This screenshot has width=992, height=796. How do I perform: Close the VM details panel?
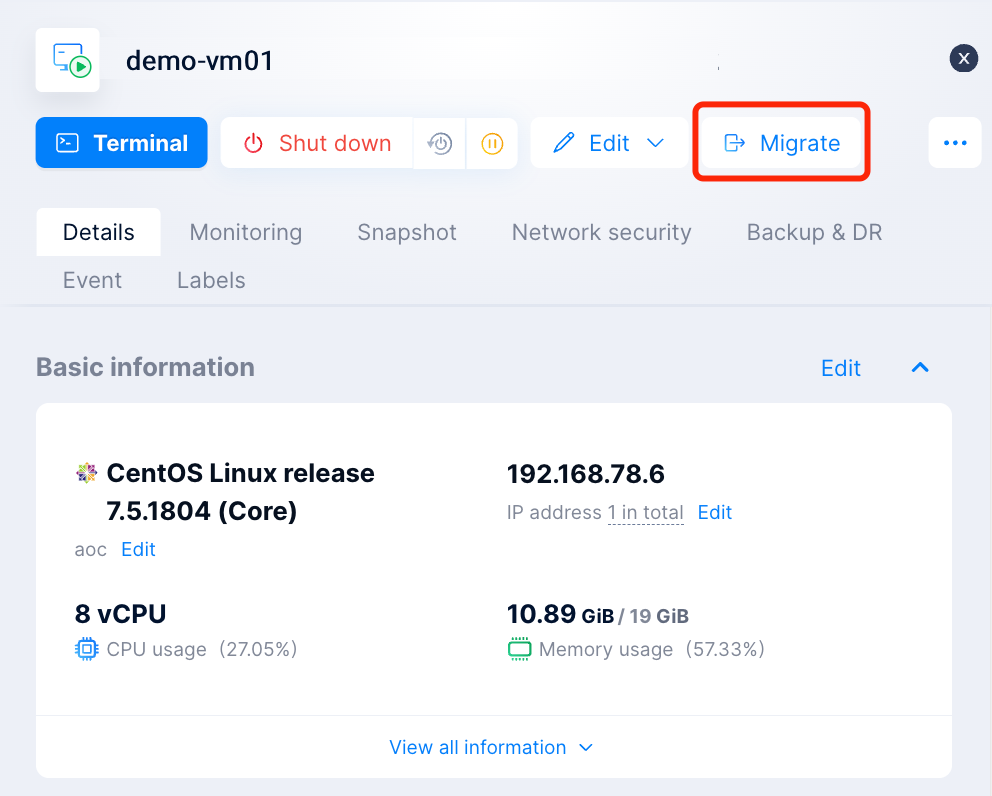click(x=964, y=59)
